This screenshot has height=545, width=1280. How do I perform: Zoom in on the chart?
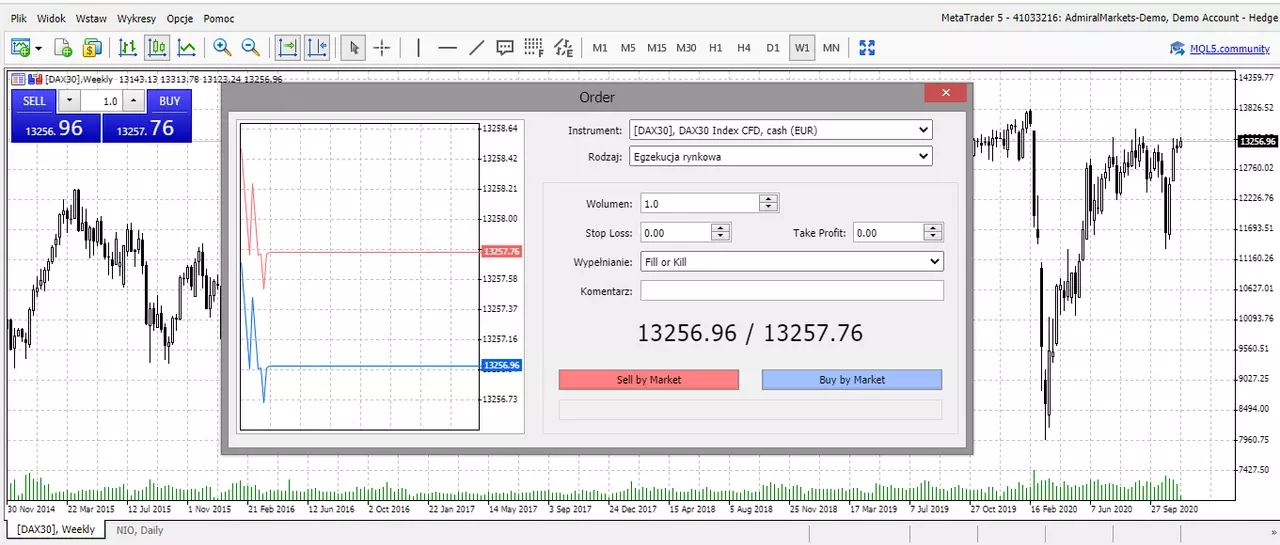point(222,47)
